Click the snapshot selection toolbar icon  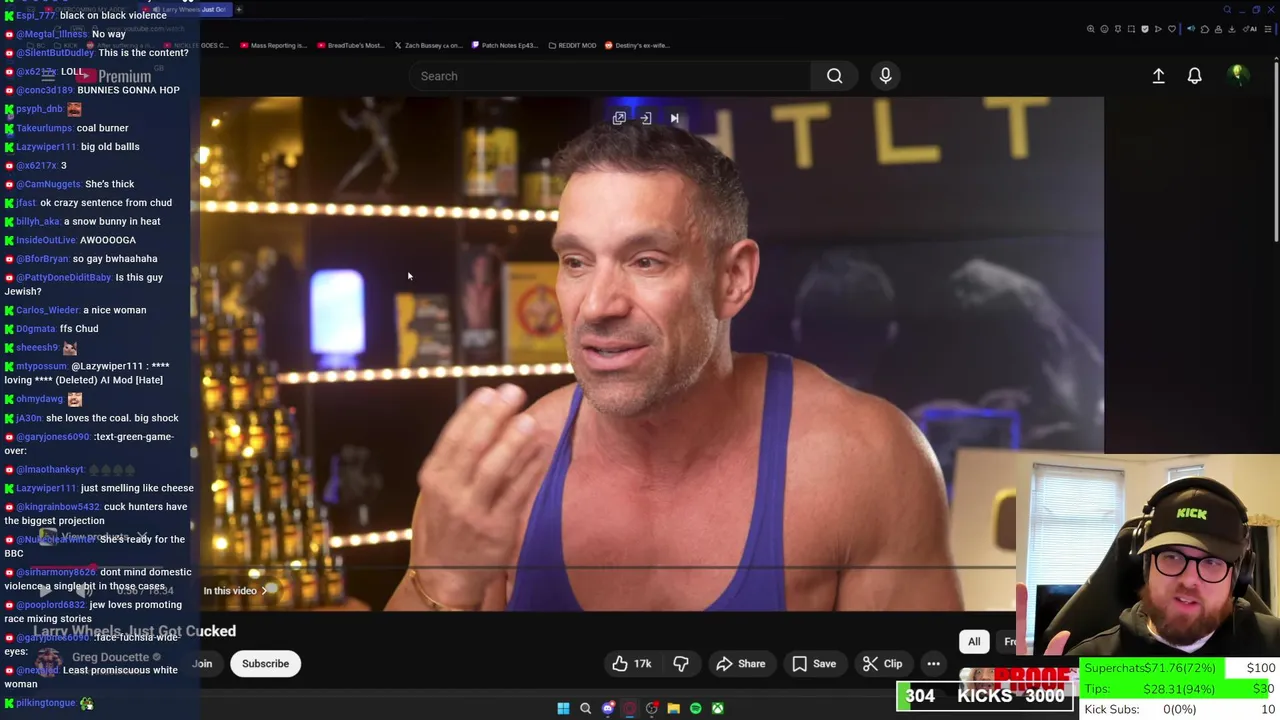point(1131,29)
